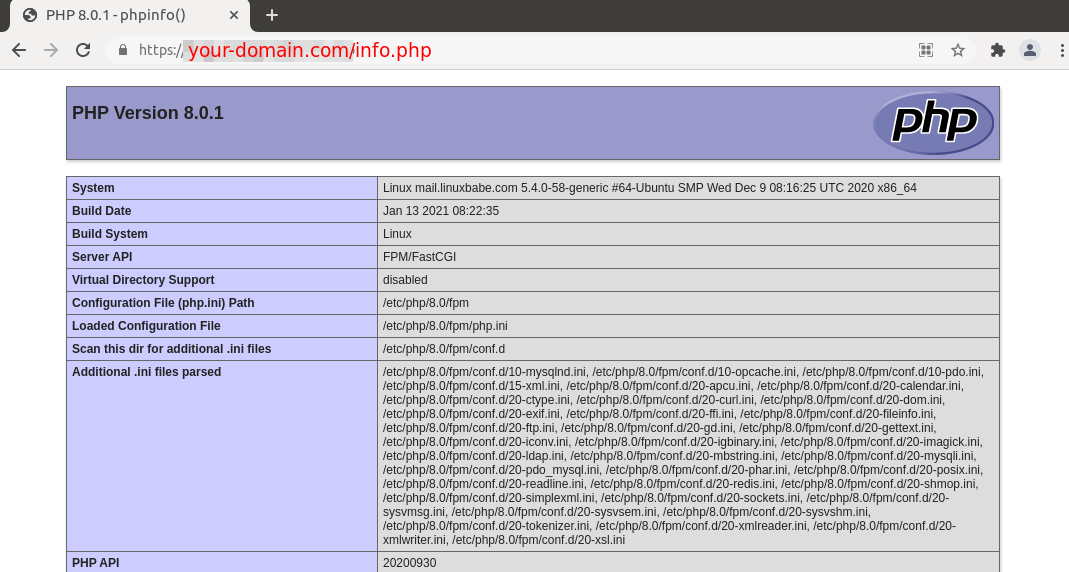Select the PHP 8.0.1 - phpinfo() tab
Screen dimensions: 1069x572
click(115, 15)
